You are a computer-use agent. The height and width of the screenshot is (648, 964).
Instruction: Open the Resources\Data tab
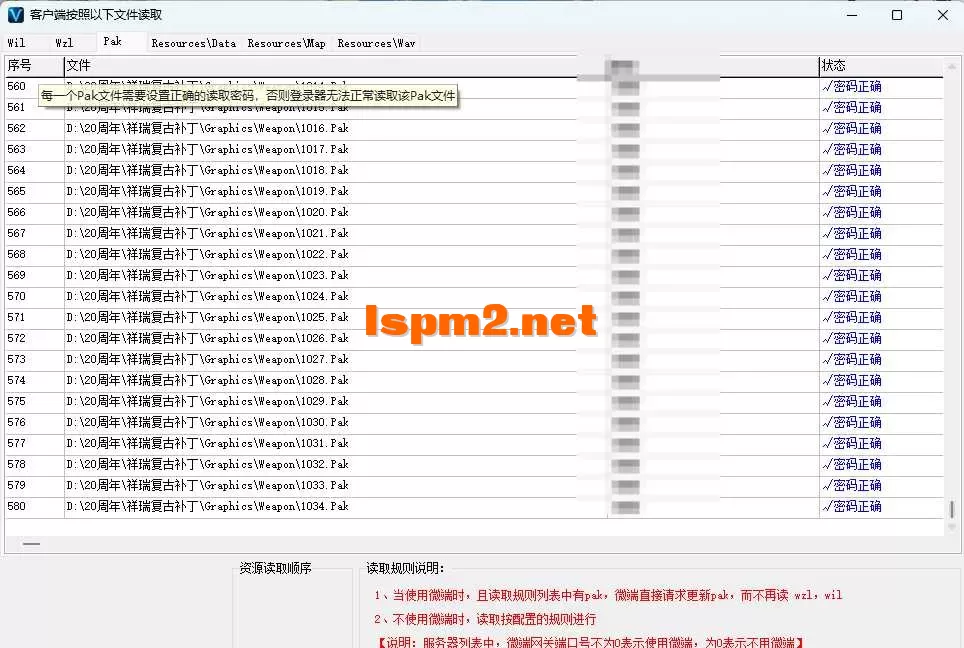point(194,43)
